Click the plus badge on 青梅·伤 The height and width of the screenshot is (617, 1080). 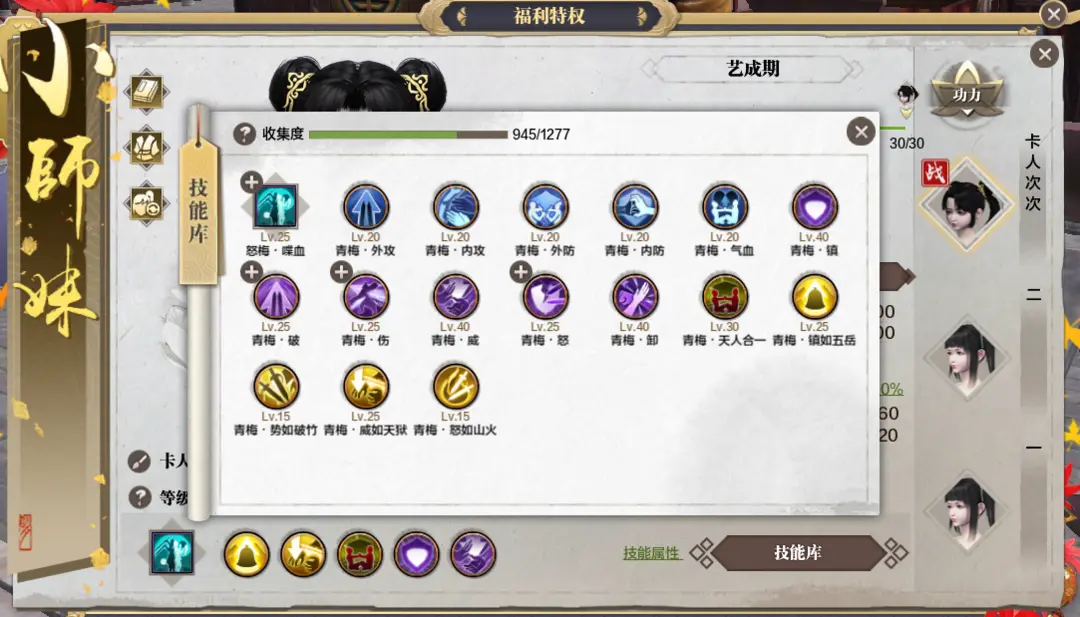point(341,272)
